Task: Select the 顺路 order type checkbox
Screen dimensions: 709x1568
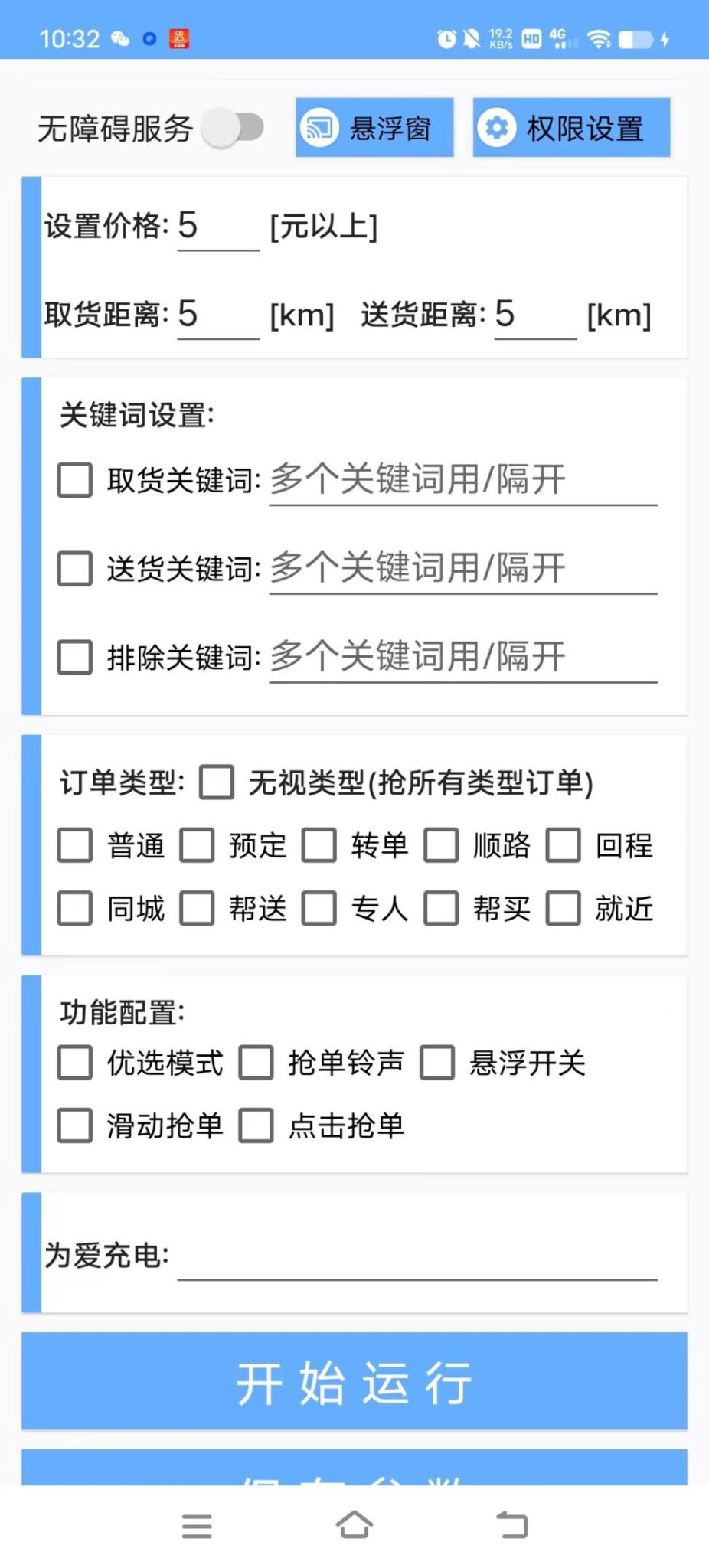Action: pos(442,845)
